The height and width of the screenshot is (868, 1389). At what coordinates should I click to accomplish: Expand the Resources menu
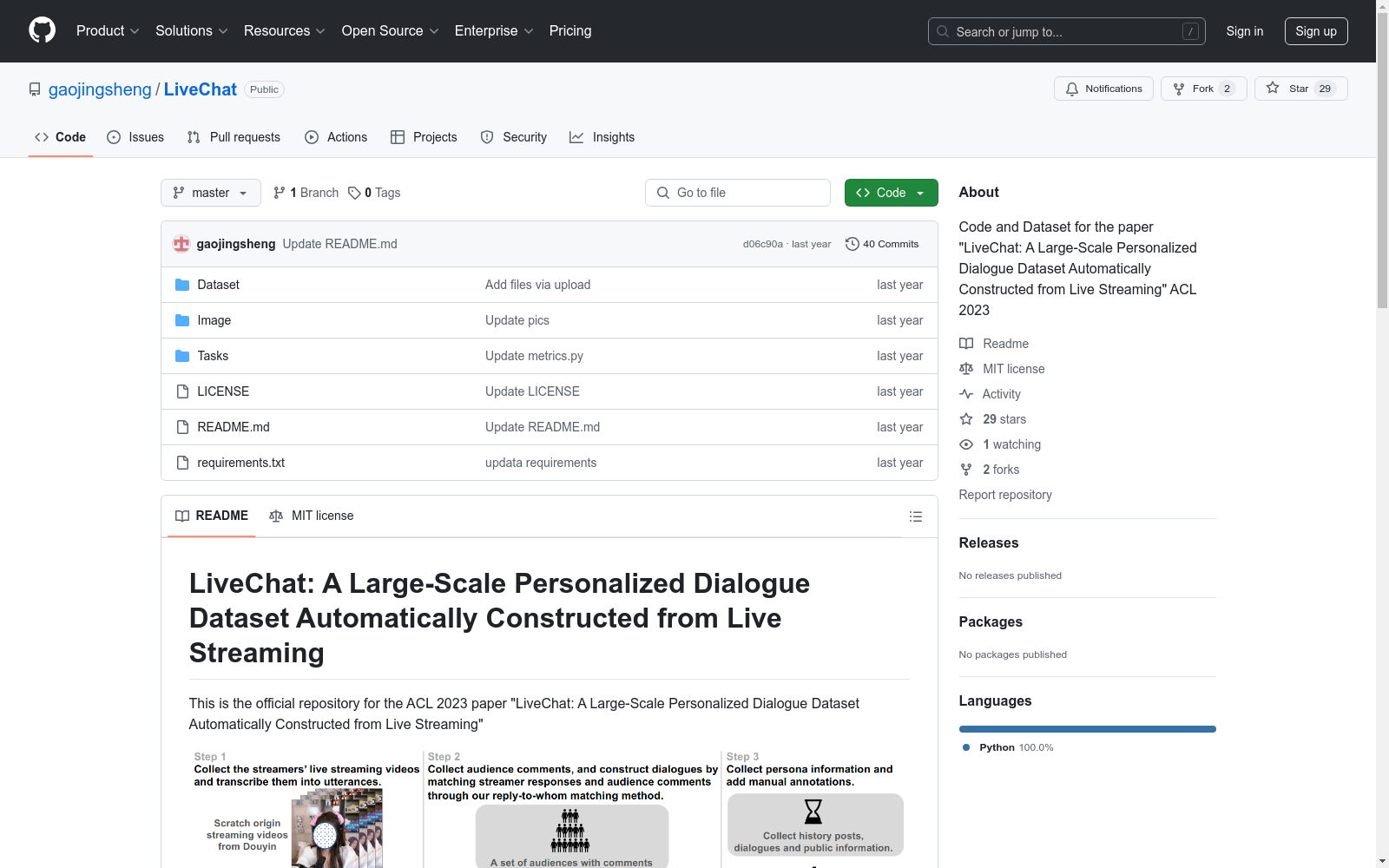click(285, 30)
